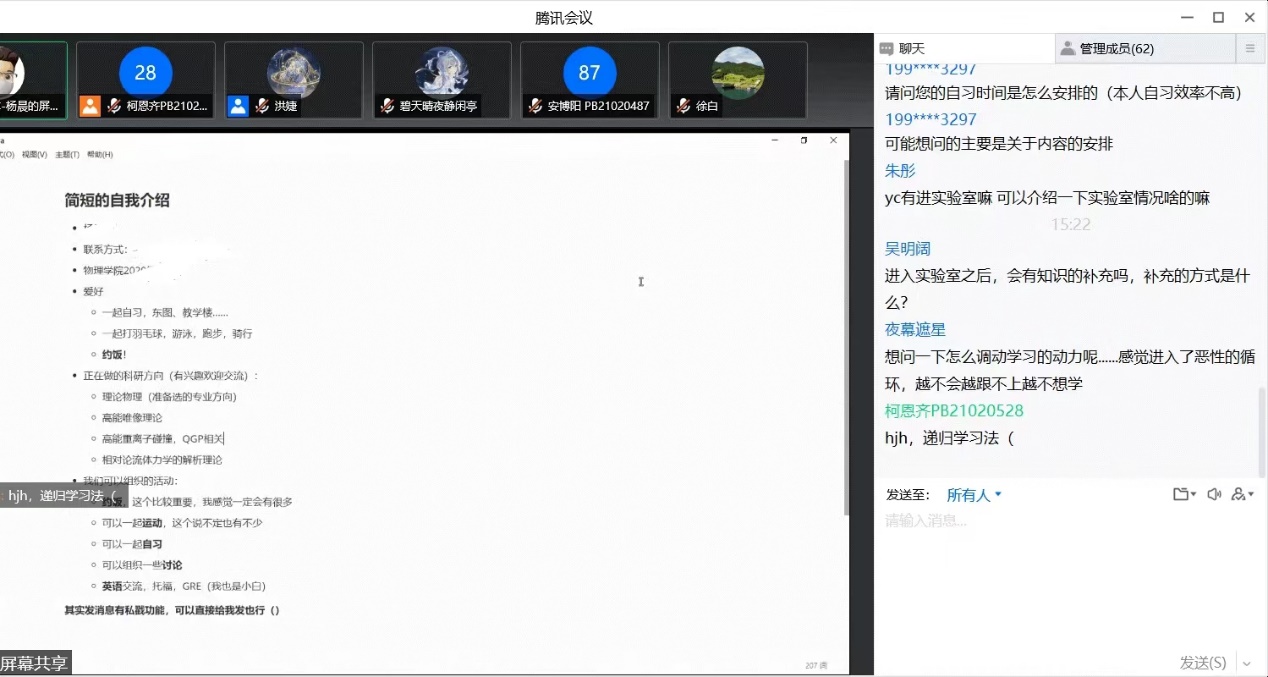Click the line 可以组织一些讨论
The width and height of the screenshot is (1268, 677).
click(142, 565)
